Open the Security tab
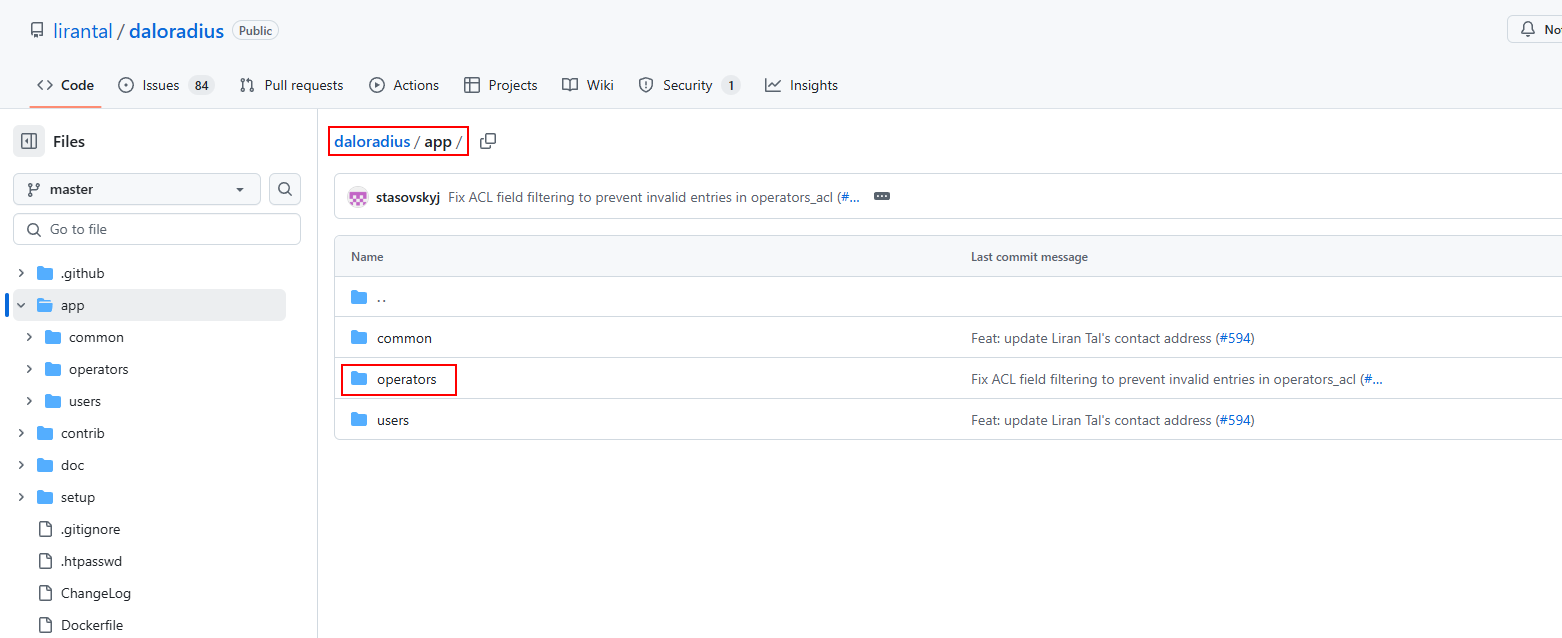 coord(689,85)
